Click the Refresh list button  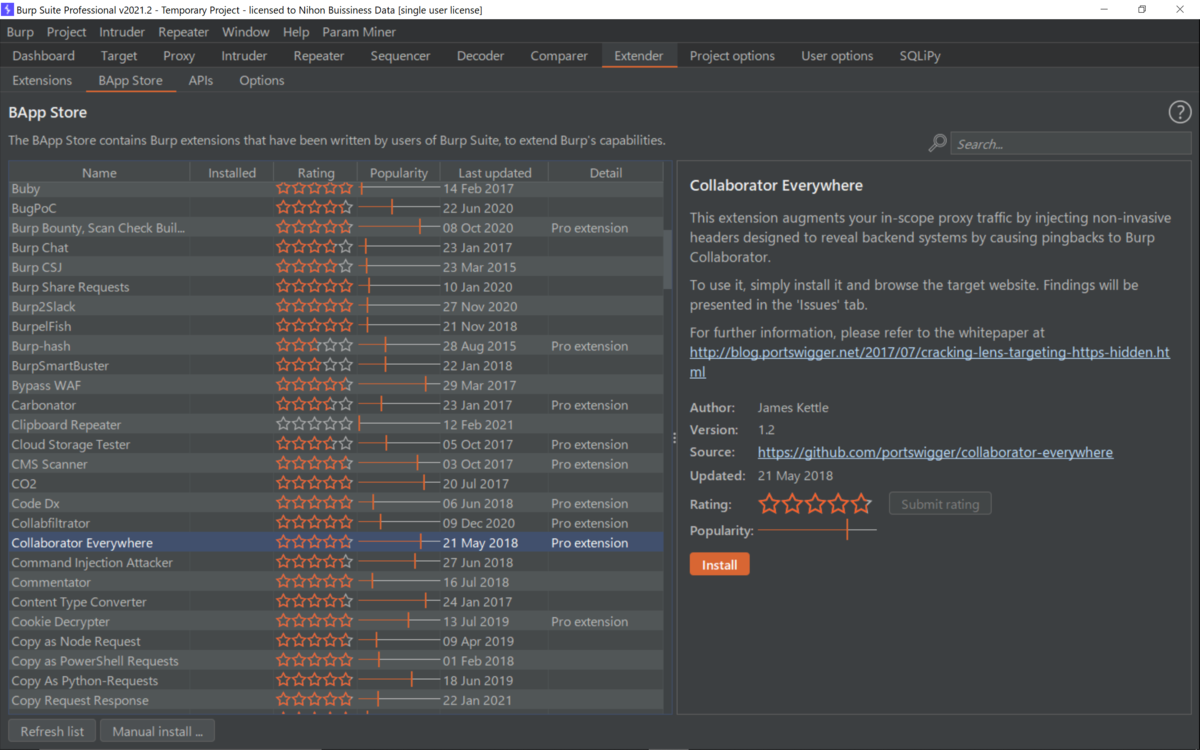click(52, 731)
